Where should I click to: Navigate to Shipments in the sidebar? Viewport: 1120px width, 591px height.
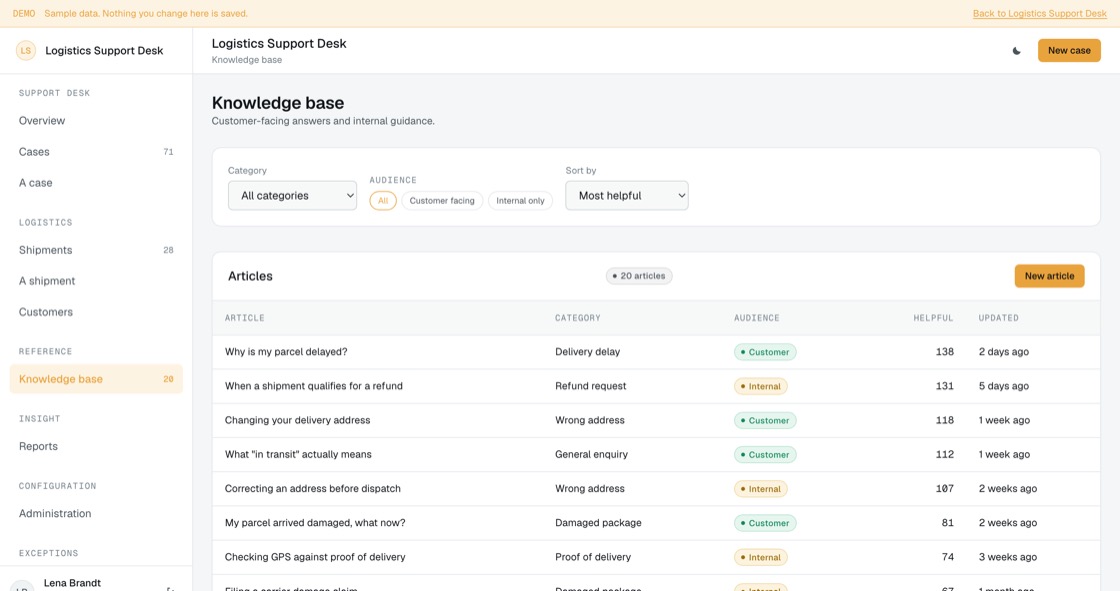[x=96, y=250]
